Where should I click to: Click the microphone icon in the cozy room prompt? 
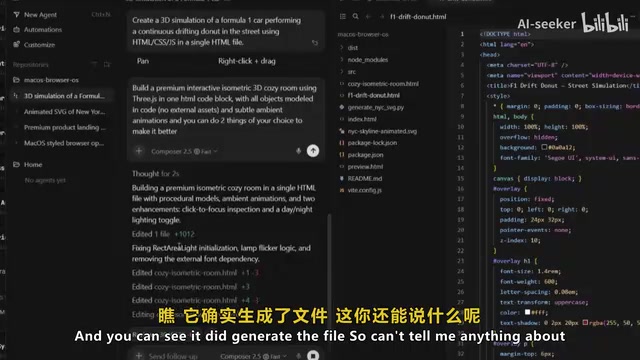pyautogui.click(x=298, y=151)
